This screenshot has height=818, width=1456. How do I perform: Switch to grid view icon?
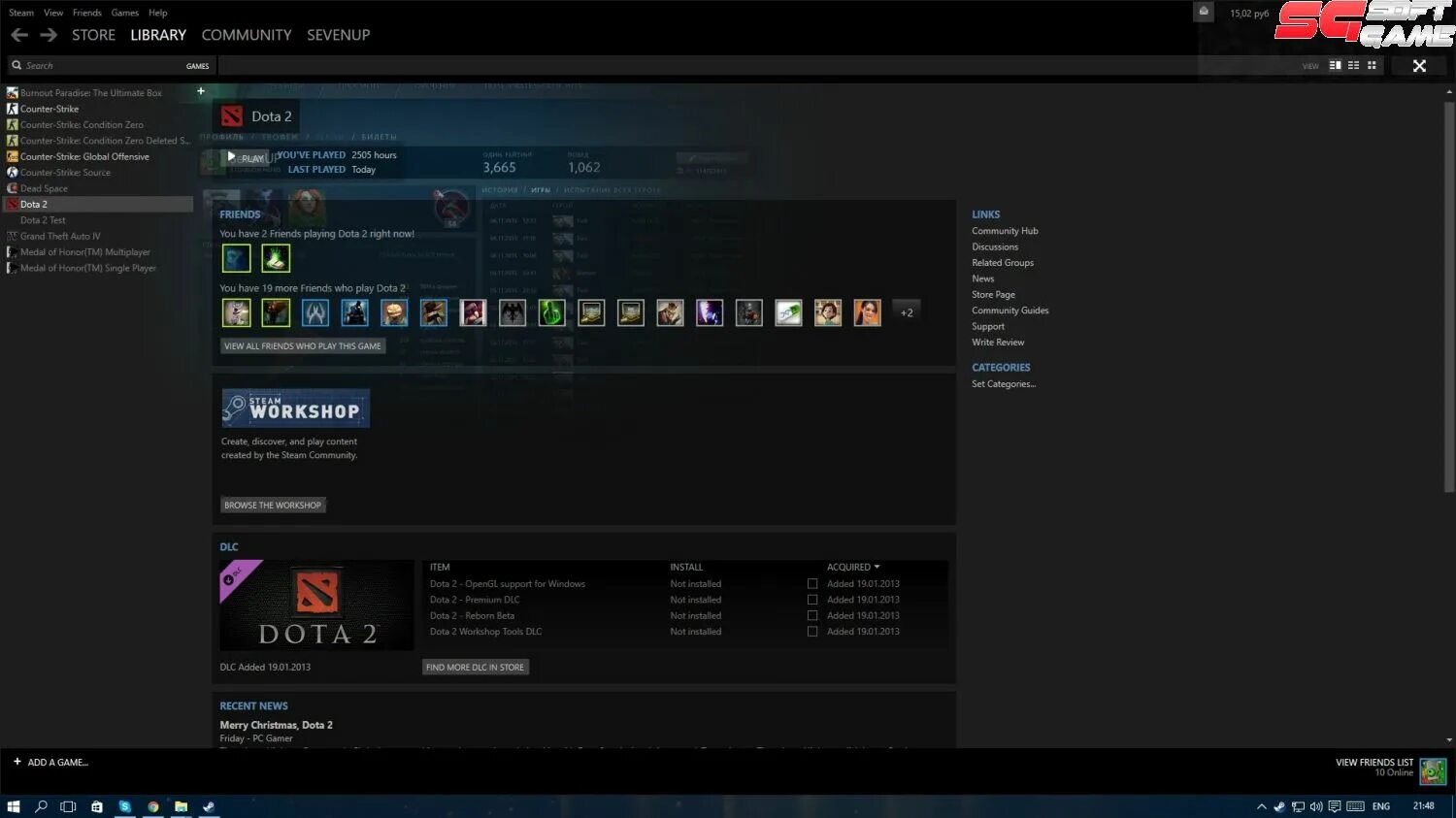click(x=1372, y=65)
